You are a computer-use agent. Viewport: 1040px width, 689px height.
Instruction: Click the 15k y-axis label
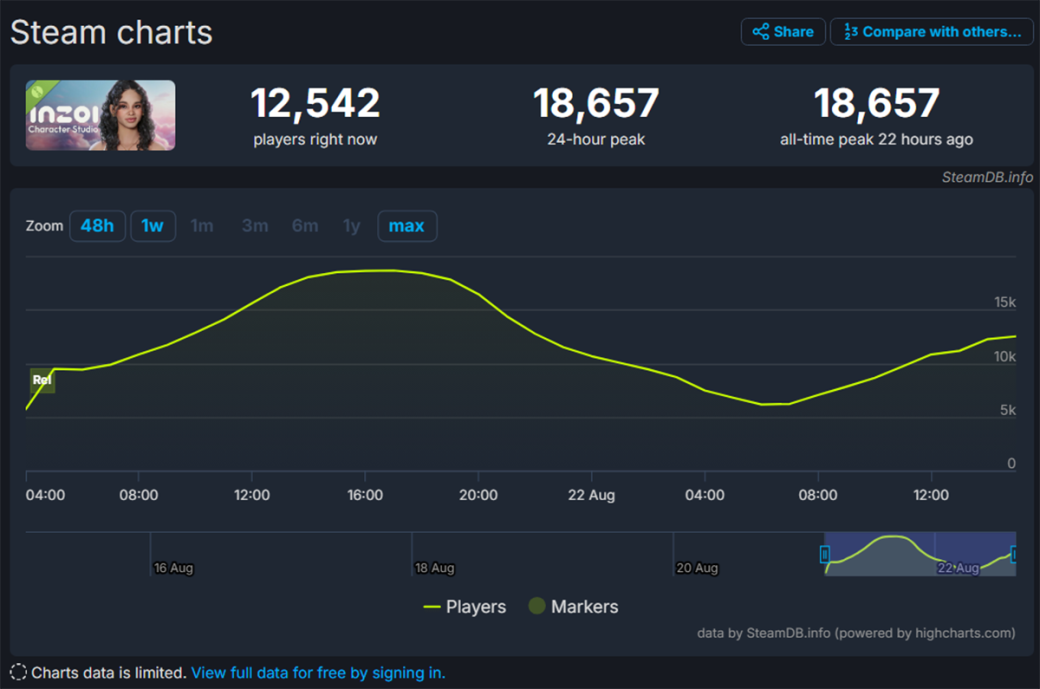pos(1005,302)
